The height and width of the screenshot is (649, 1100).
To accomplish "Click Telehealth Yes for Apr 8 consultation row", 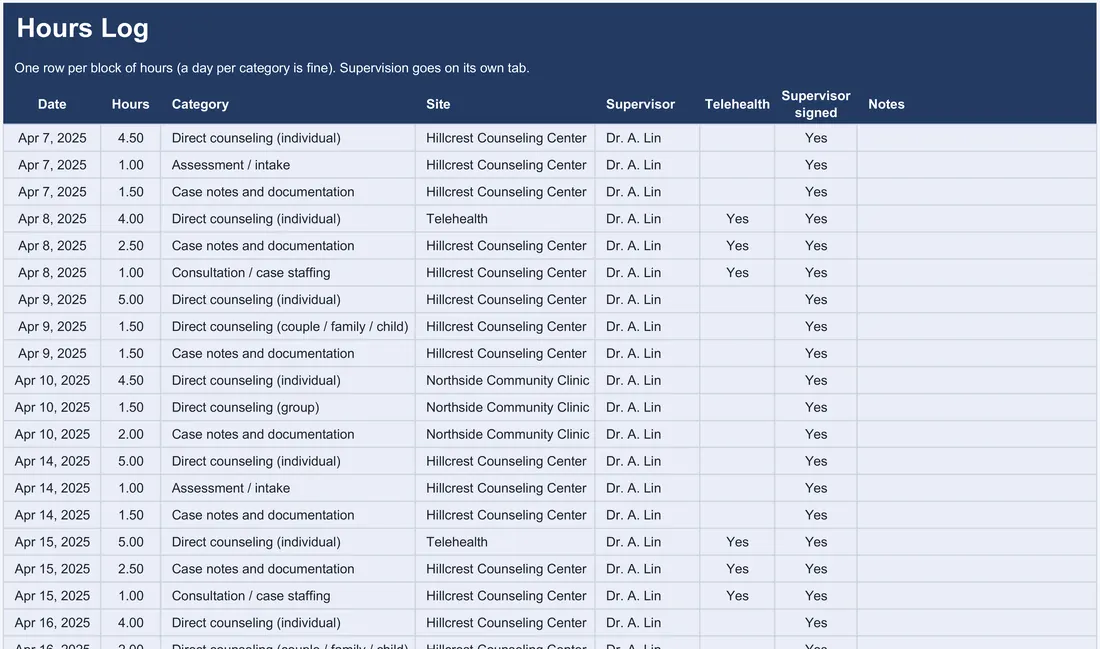I will (x=737, y=272).
